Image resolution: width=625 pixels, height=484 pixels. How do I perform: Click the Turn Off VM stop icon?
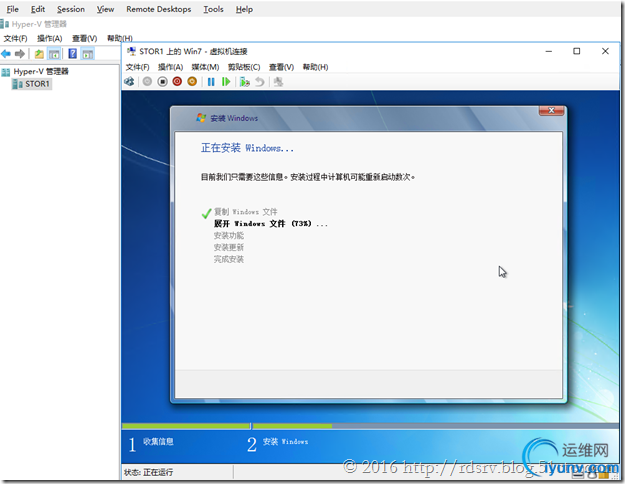pos(162,82)
